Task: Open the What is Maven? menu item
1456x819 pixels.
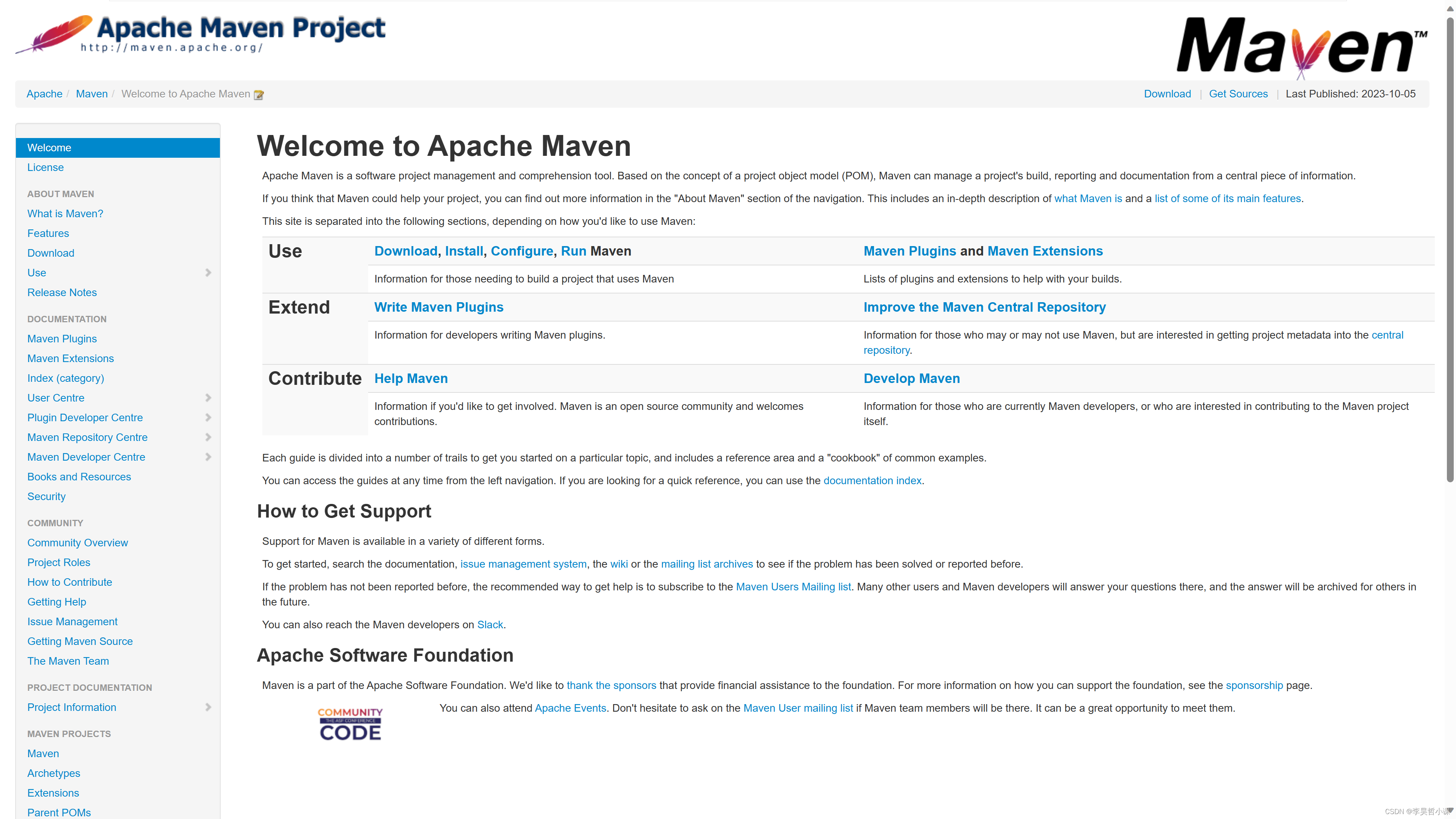Action: (x=65, y=213)
